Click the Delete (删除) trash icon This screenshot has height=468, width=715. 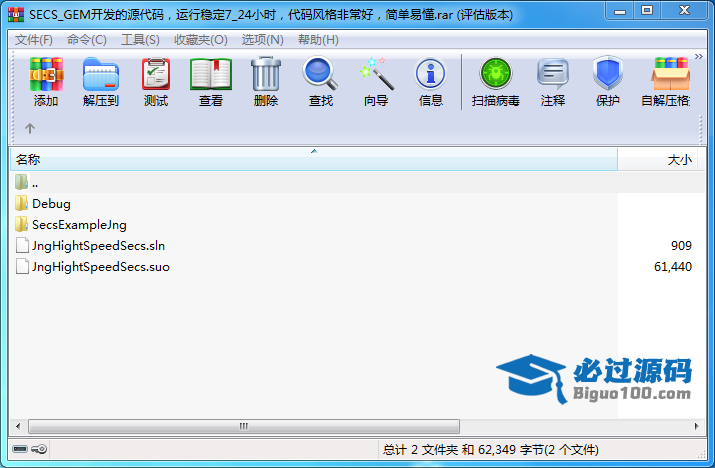tap(266, 74)
